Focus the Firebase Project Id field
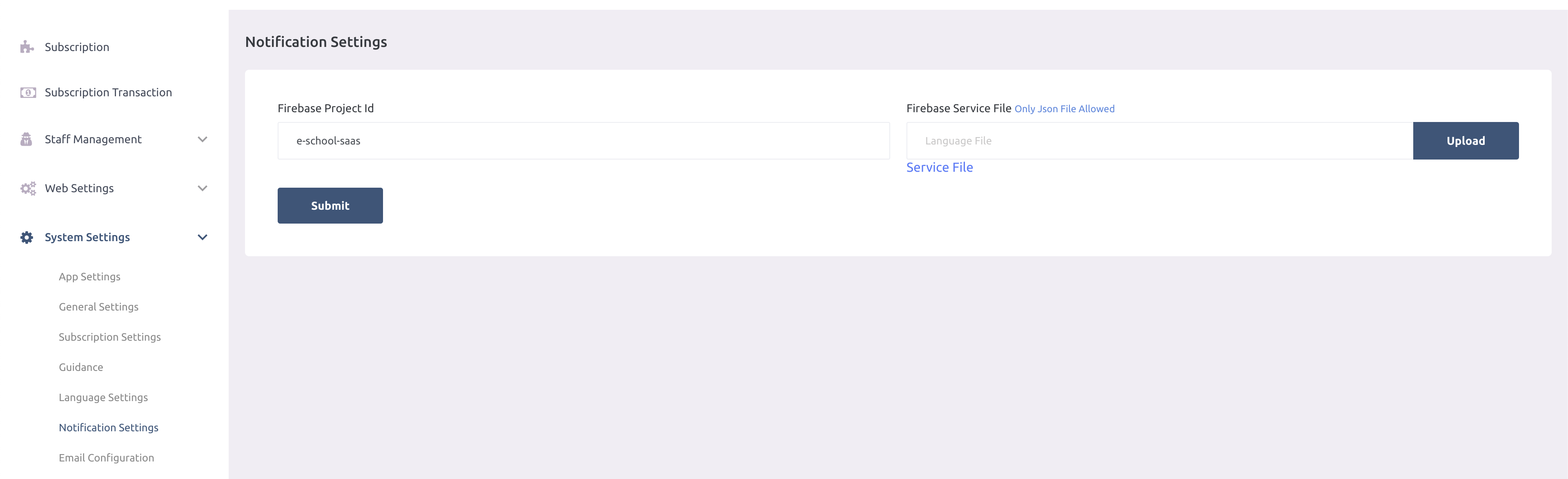This screenshot has width=1568, height=479. click(583, 141)
